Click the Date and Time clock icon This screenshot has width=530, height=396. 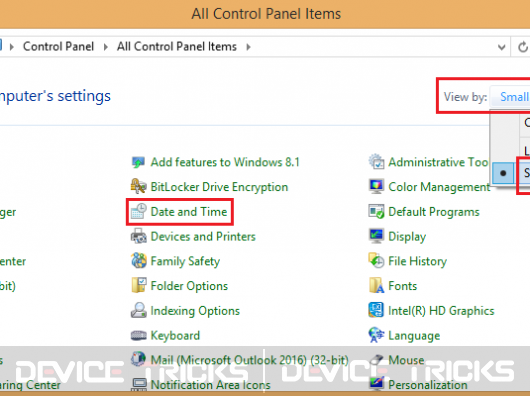[x=138, y=212]
